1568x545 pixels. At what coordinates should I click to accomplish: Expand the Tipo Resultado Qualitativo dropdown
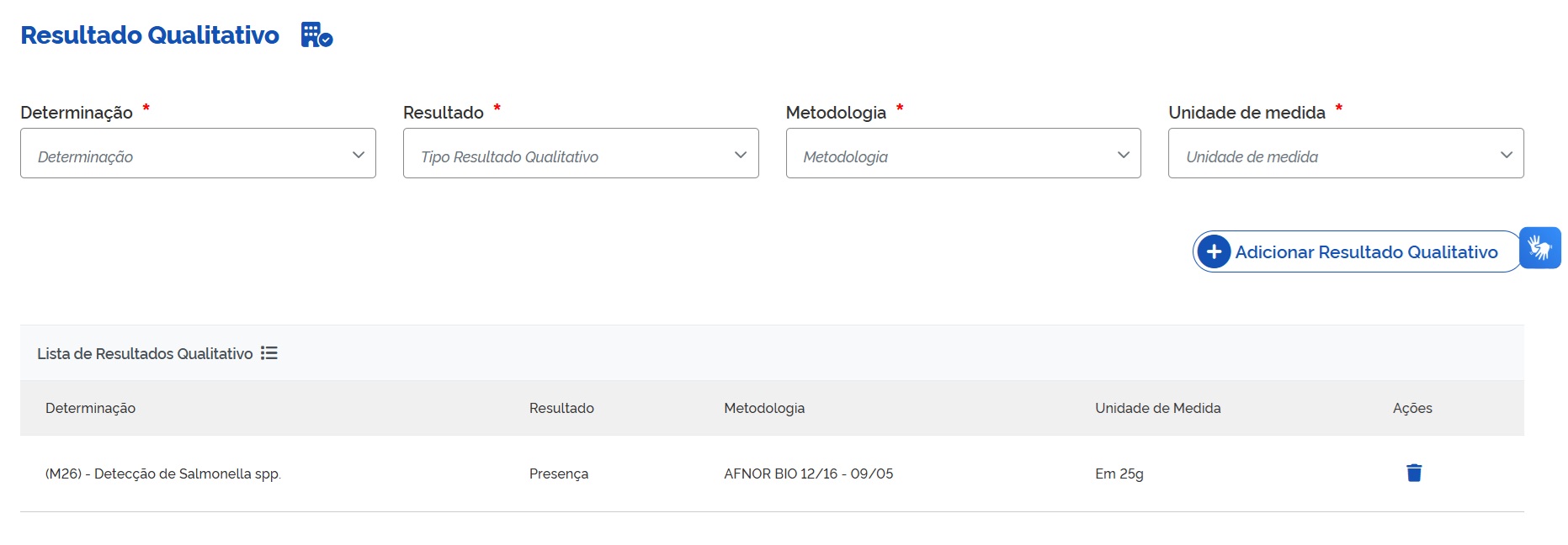pos(581,153)
